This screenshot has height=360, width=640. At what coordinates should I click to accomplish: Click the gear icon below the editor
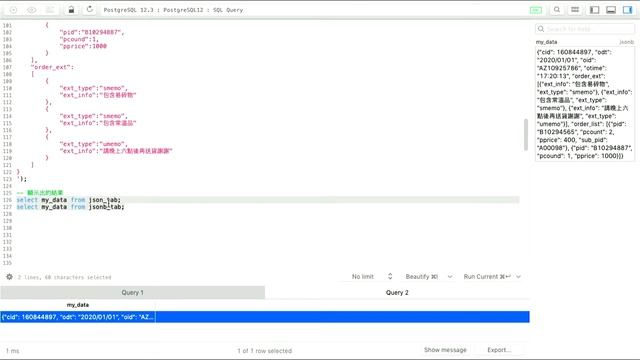(9, 277)
